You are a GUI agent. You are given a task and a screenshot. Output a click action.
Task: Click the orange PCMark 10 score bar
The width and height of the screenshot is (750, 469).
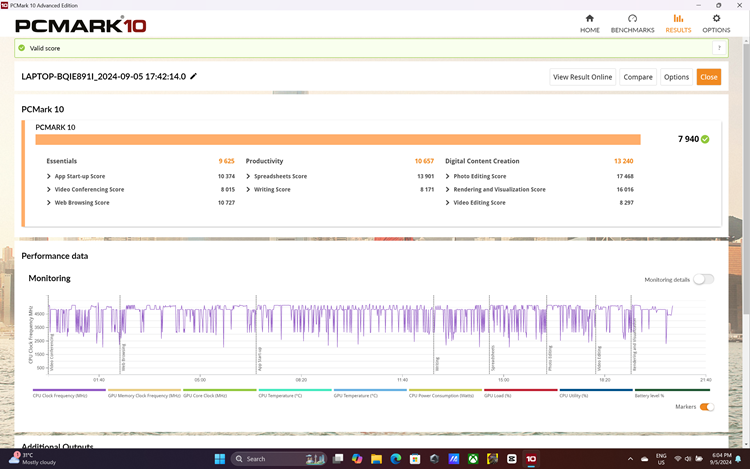click(338, 140)
